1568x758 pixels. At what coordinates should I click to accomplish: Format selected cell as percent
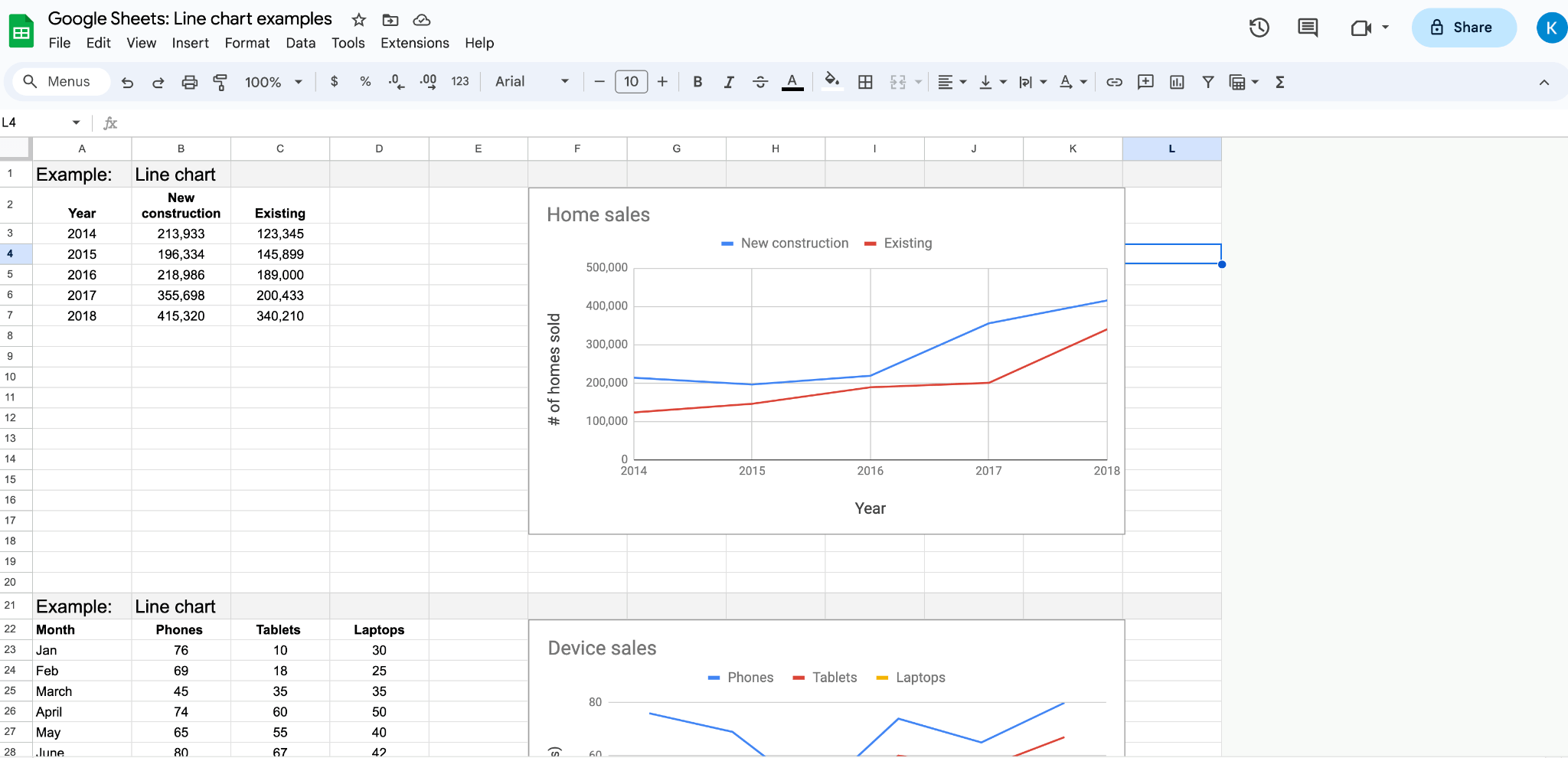coord(365,81)
